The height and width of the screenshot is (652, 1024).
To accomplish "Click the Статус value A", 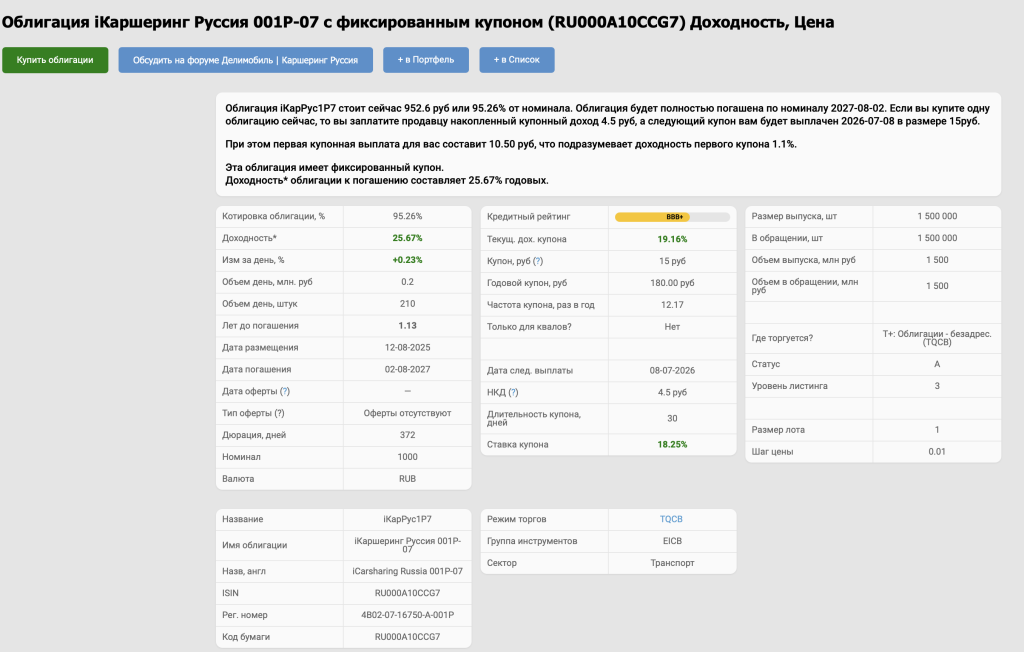I will click(937, 365).
